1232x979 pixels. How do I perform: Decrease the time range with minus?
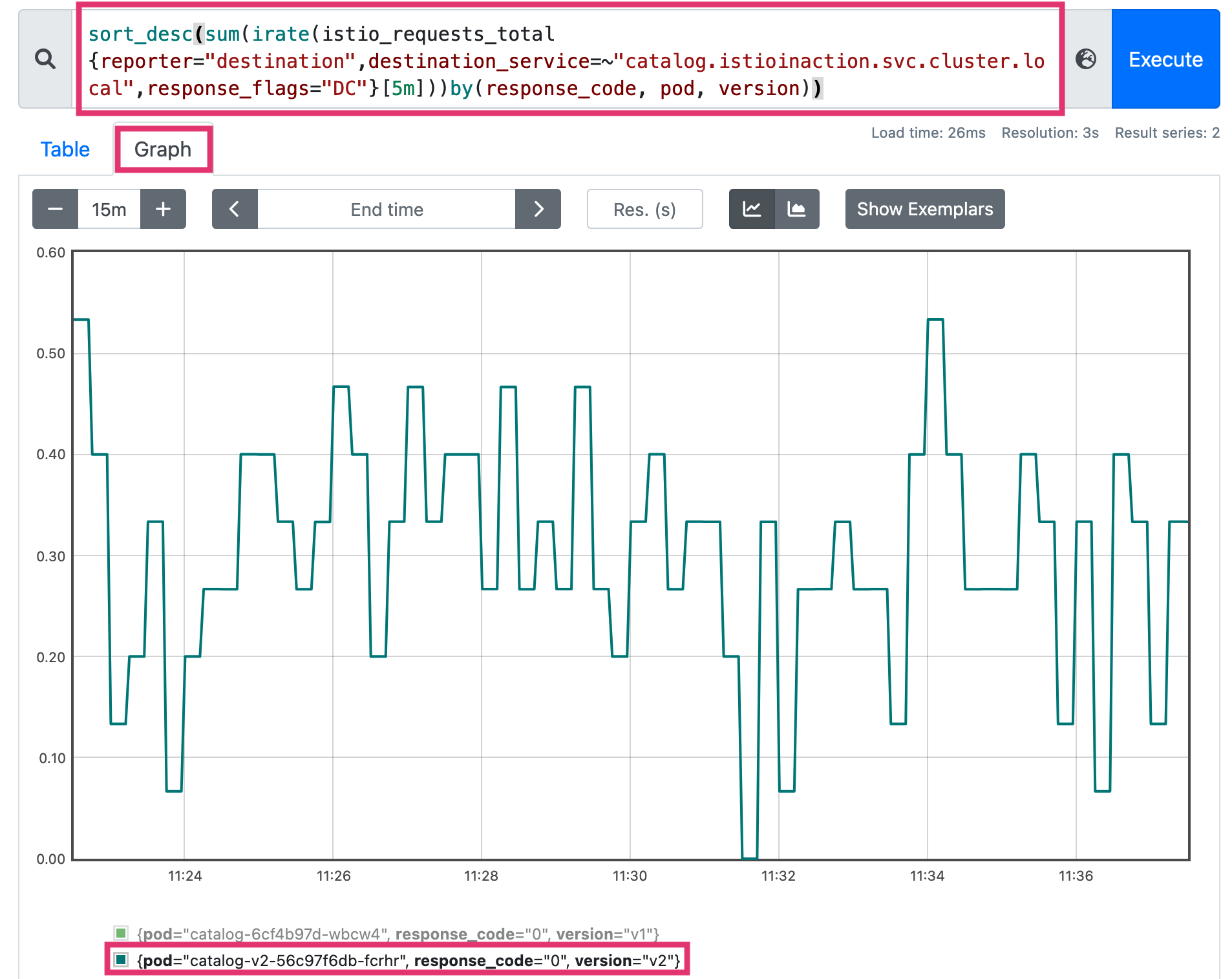click(x=55, y=209)
